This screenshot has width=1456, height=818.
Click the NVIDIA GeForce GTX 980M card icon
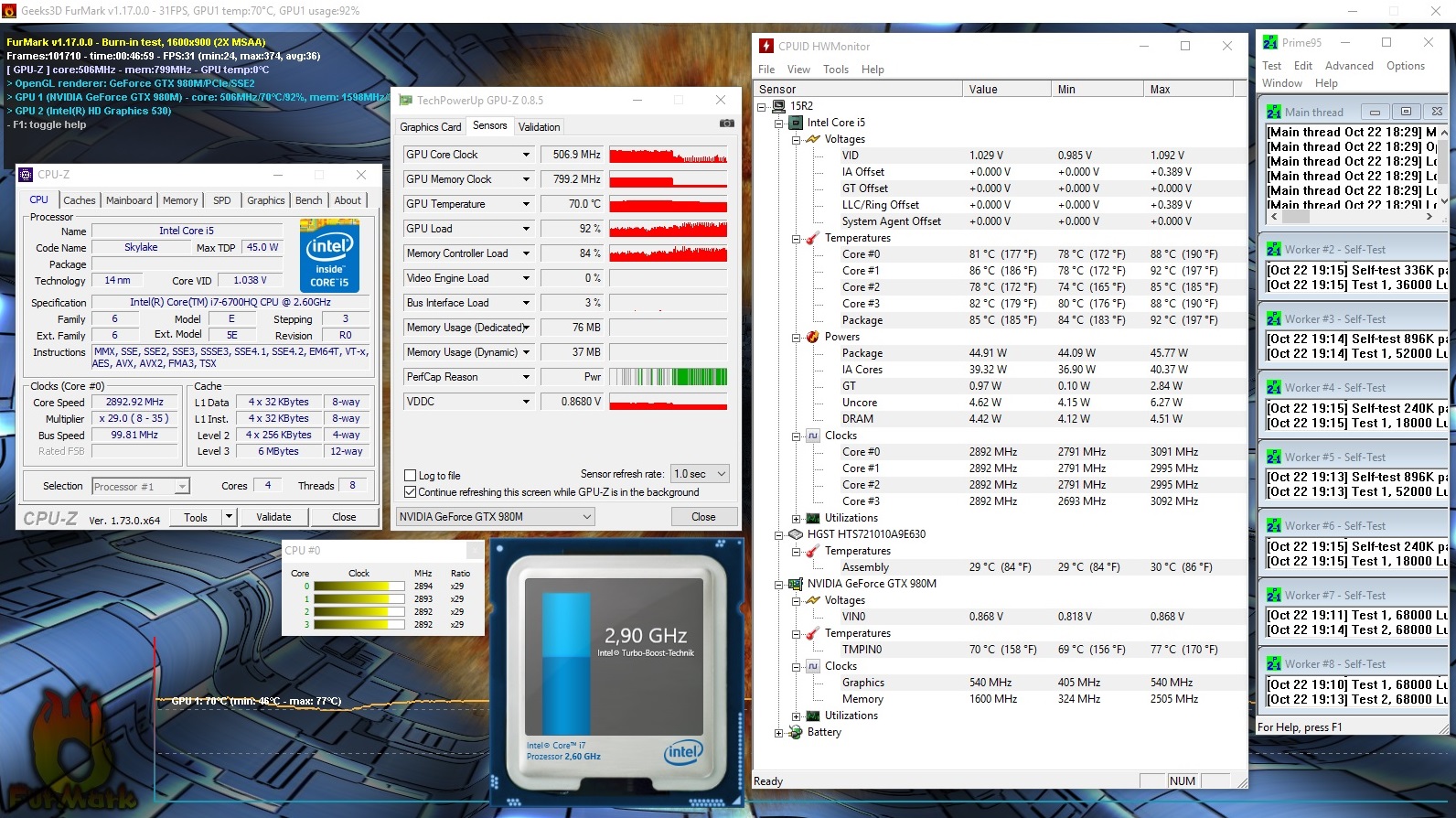796,584
